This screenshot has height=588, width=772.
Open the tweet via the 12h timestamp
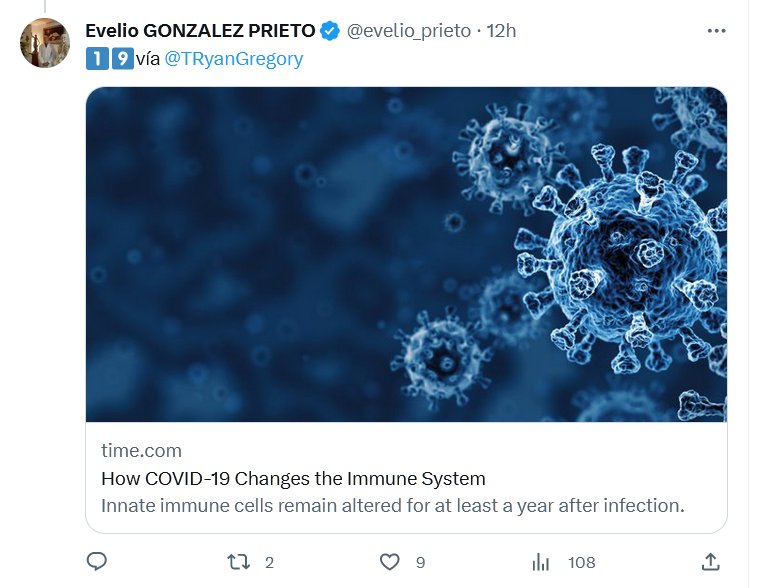point(501,31)
